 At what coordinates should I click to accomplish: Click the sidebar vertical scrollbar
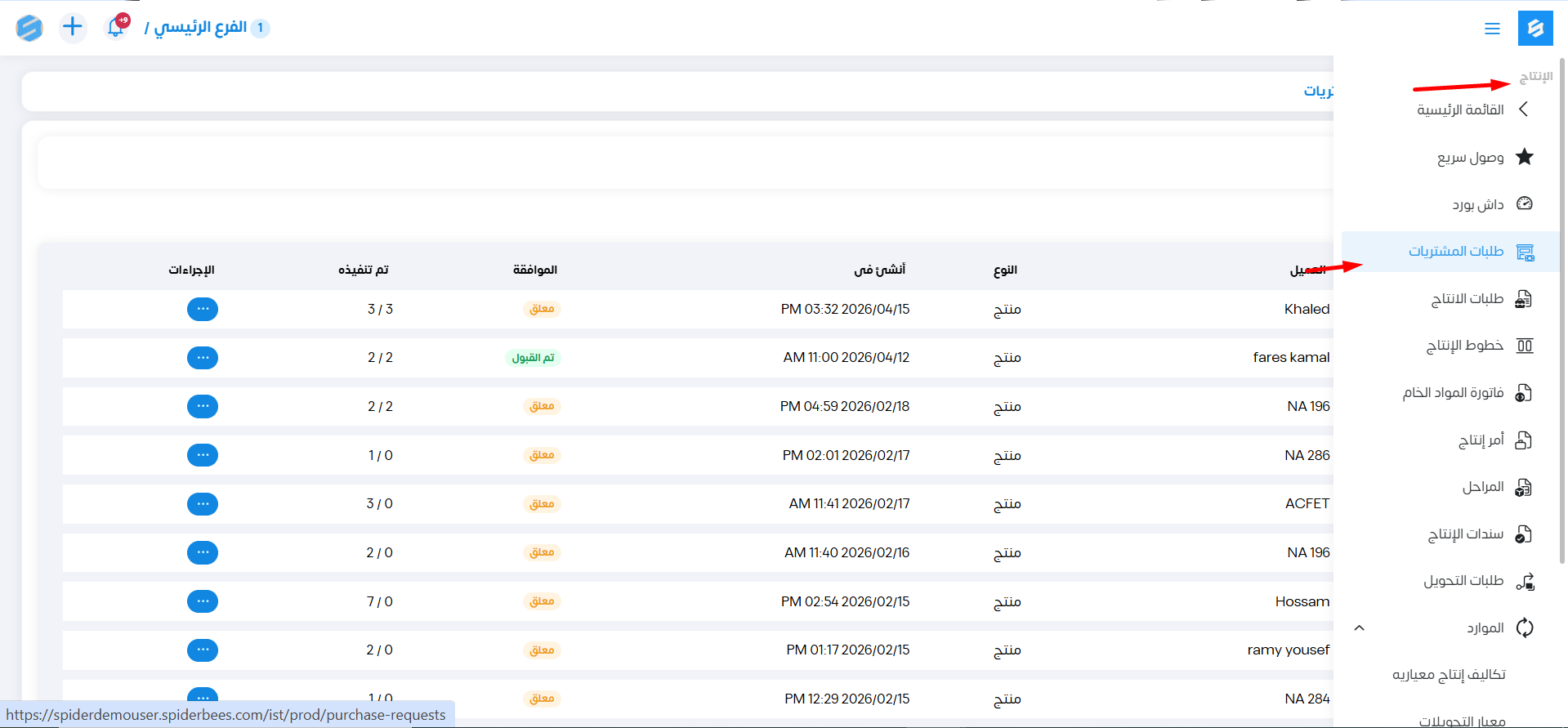1562,310
